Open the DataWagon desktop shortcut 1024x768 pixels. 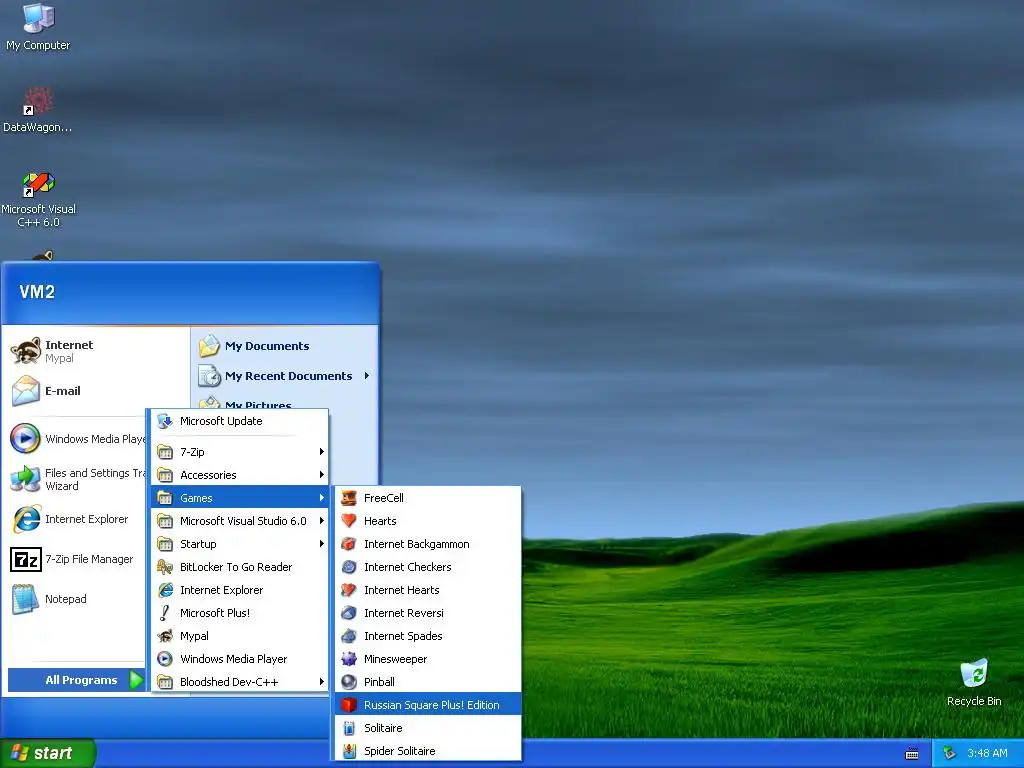(38, 109)
